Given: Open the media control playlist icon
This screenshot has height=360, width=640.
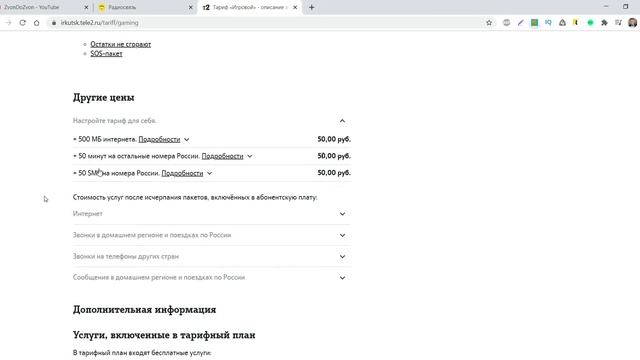Looking at the screenshot, I should [618, 23].
